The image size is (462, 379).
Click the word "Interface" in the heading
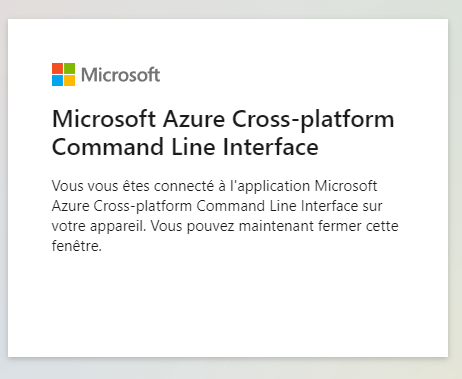point(271,147)
